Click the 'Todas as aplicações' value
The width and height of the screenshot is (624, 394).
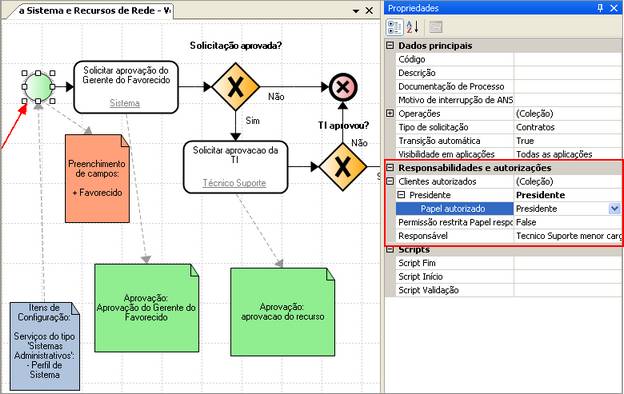[554, 154]
